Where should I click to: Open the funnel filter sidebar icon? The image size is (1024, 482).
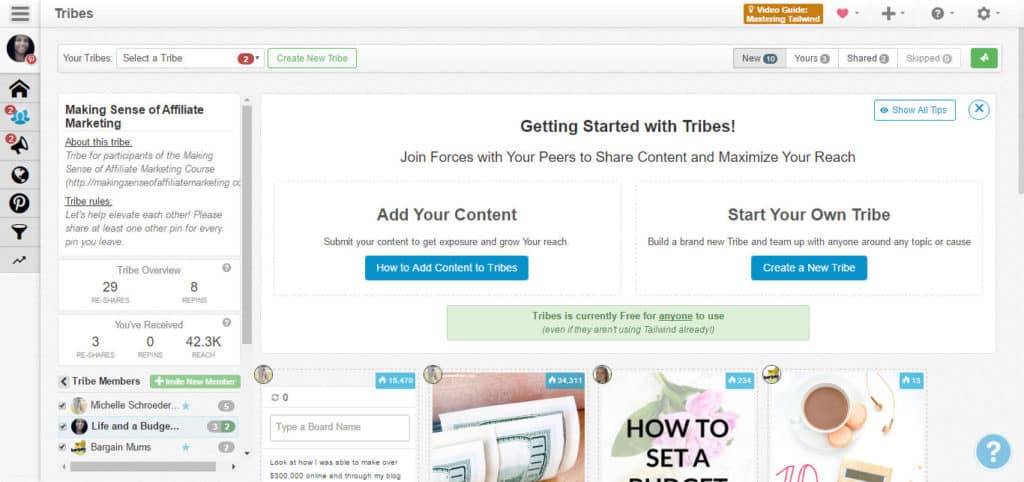point(20,231)
